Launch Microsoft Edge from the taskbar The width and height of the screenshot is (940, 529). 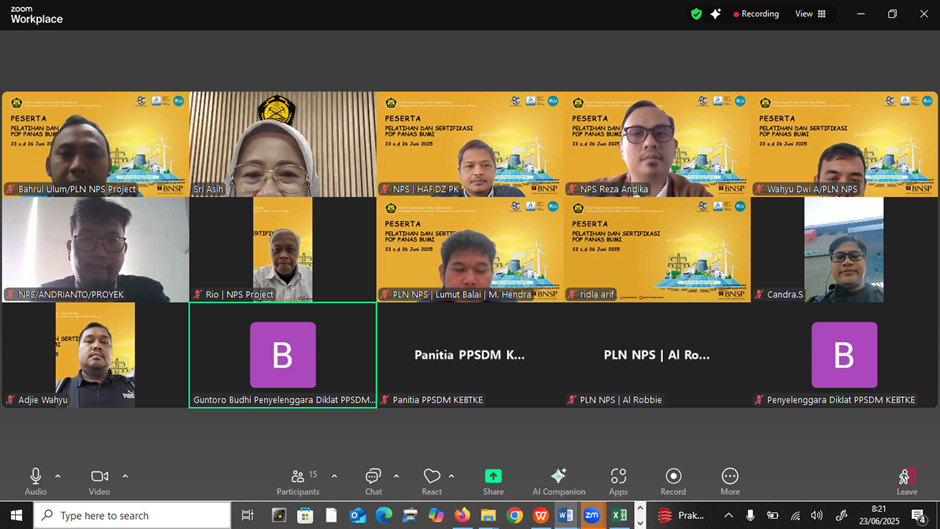384,515
